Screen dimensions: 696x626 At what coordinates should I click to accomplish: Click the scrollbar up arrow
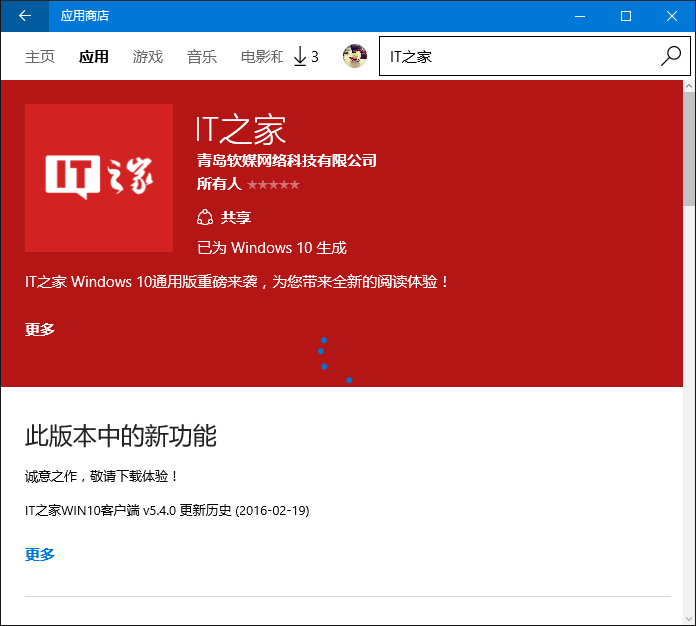click(689, 86)
